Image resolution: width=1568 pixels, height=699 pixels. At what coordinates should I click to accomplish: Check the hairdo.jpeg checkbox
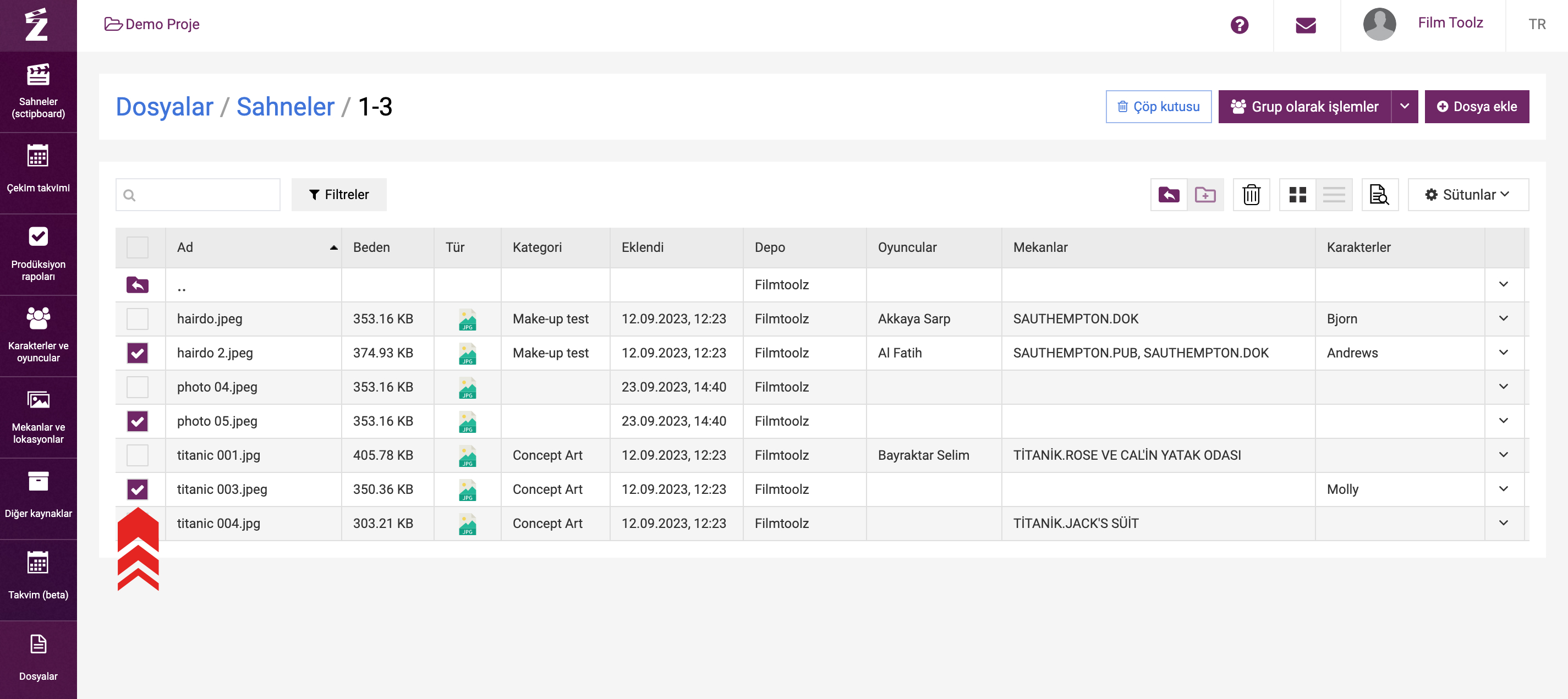click(138, 319)
